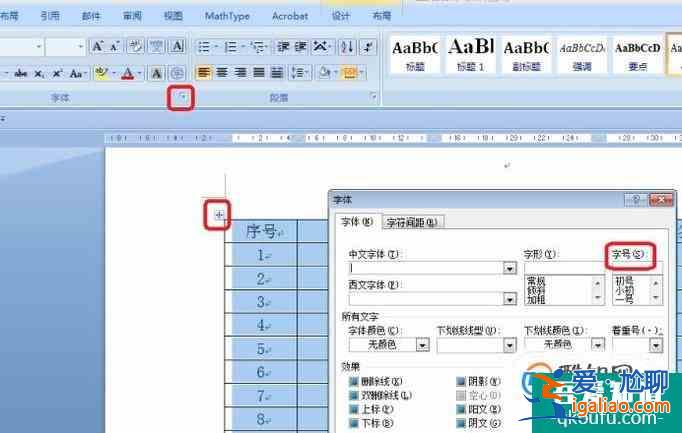Open the MathType ribbon tab
This screenshot has width=682, height=433.
pyautogui.click(x=227, y=16)
